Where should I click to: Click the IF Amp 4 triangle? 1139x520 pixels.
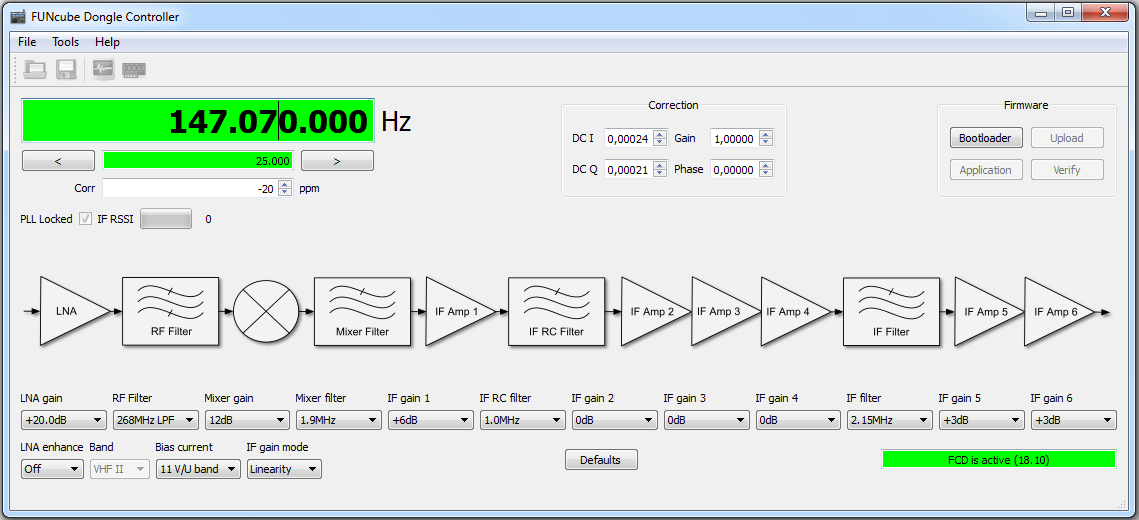coord(789,311)
